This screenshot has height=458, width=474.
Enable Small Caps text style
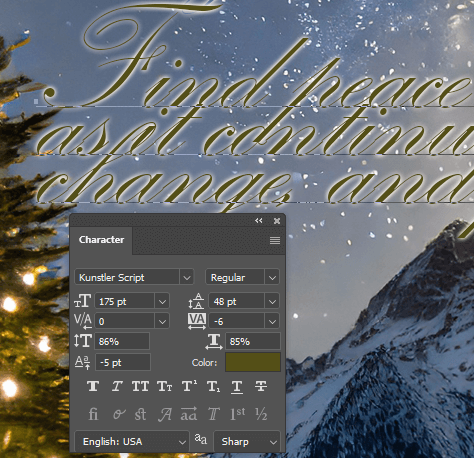[165, 386]
